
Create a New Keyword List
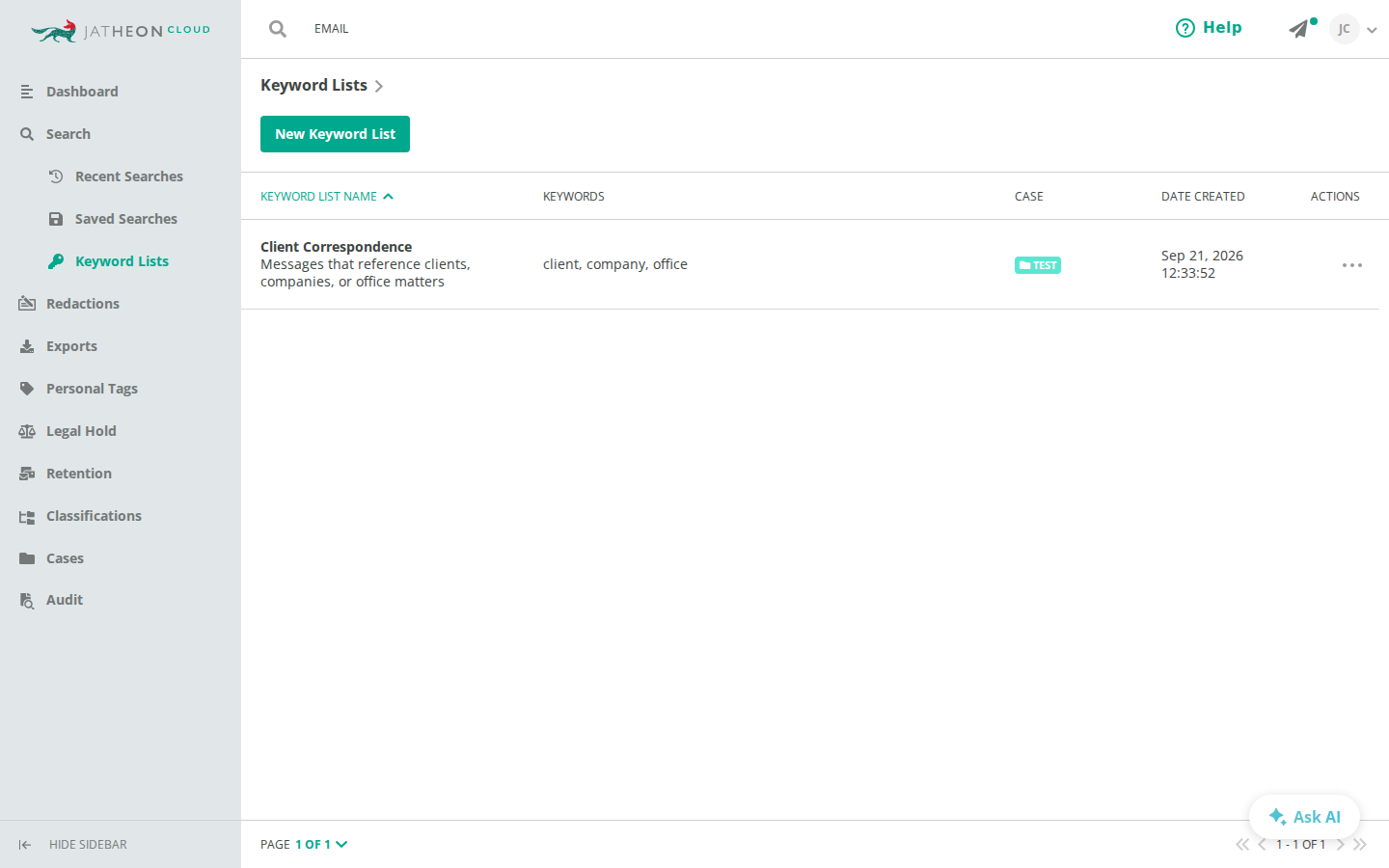tap(335, 134)
